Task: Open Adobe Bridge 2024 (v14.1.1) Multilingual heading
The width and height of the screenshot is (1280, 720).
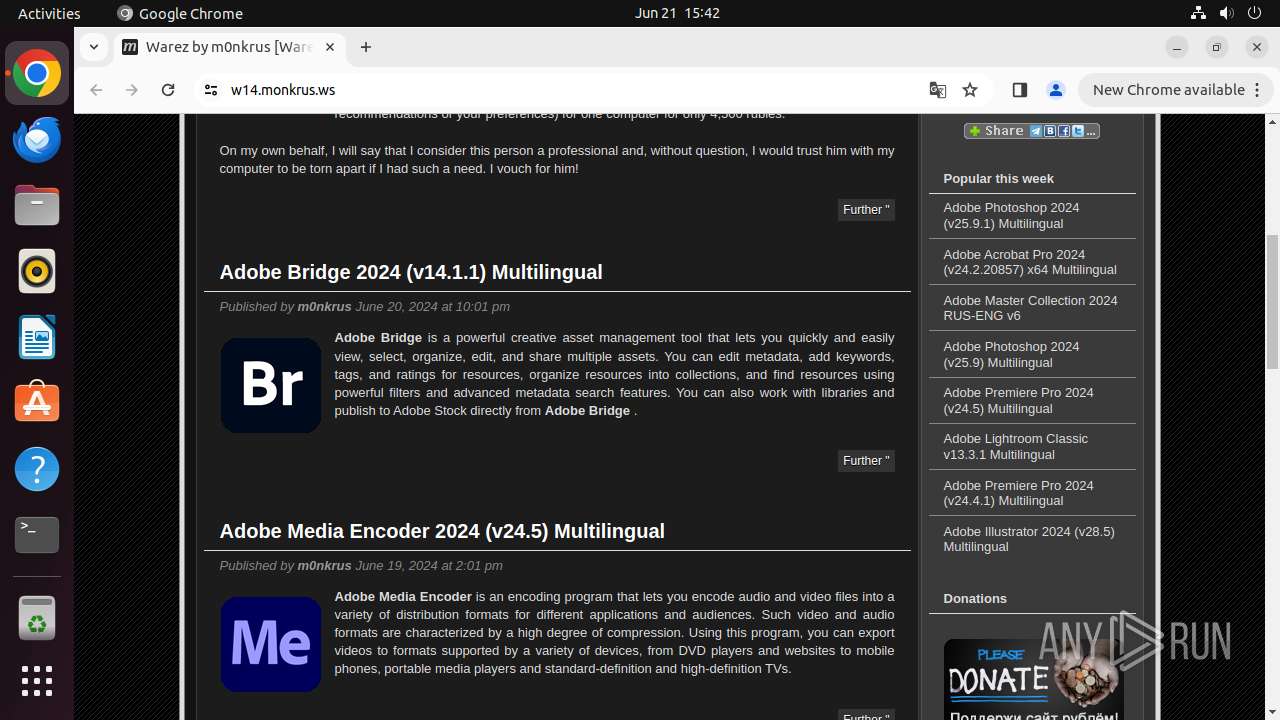Action: point(411,272)
